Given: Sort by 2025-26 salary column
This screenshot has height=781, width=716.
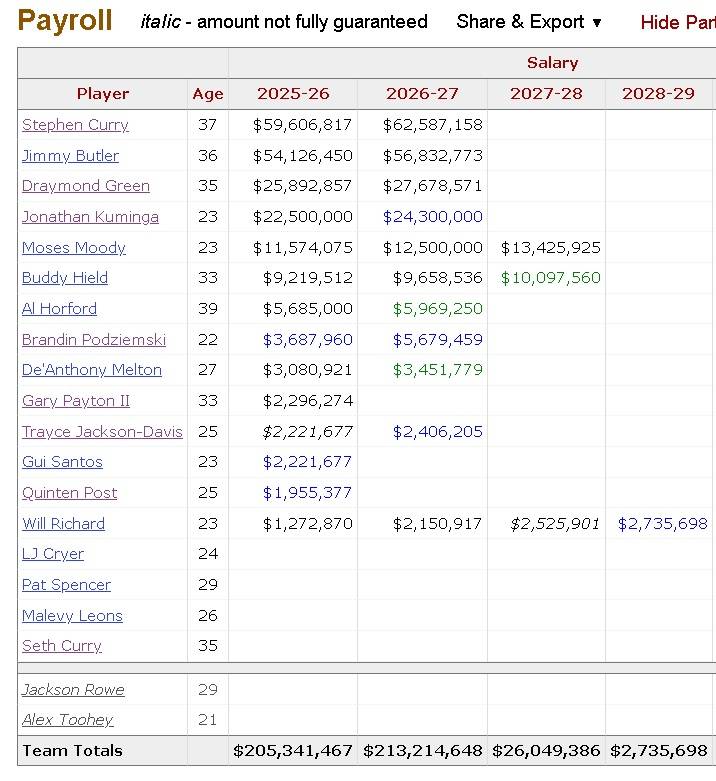Looking at the screenshot, I should pos(293,94).
